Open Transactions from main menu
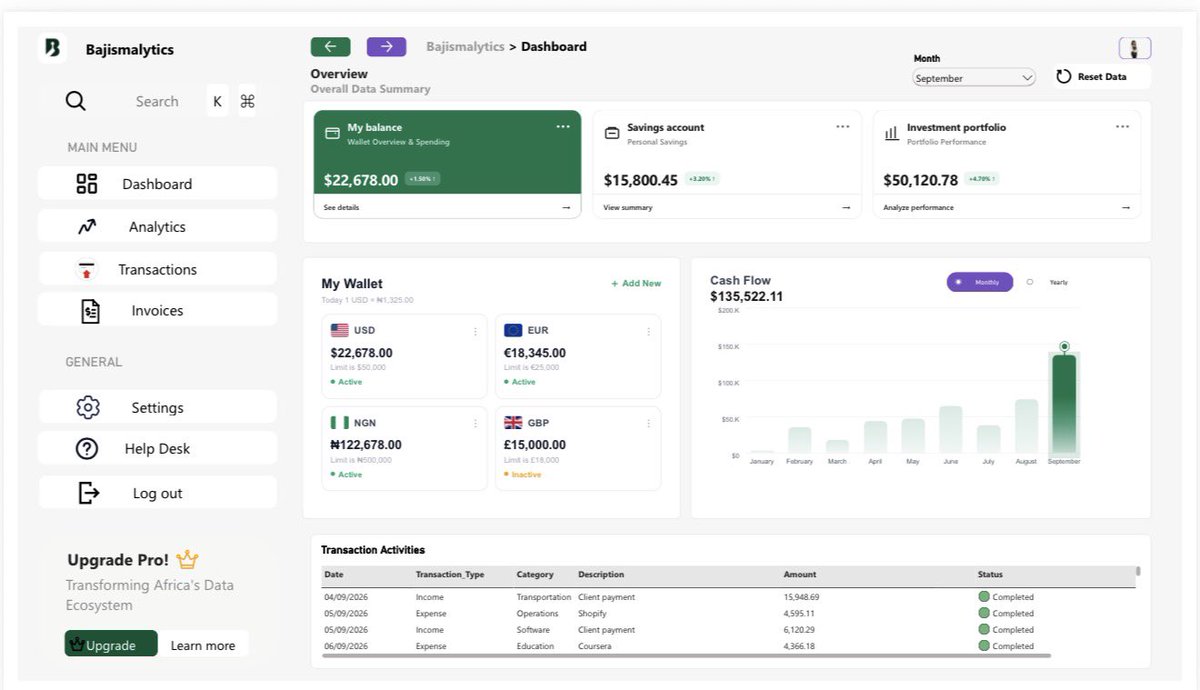Screen dimensions: 1200x690 pyautogui.click(x=157, y=269)
